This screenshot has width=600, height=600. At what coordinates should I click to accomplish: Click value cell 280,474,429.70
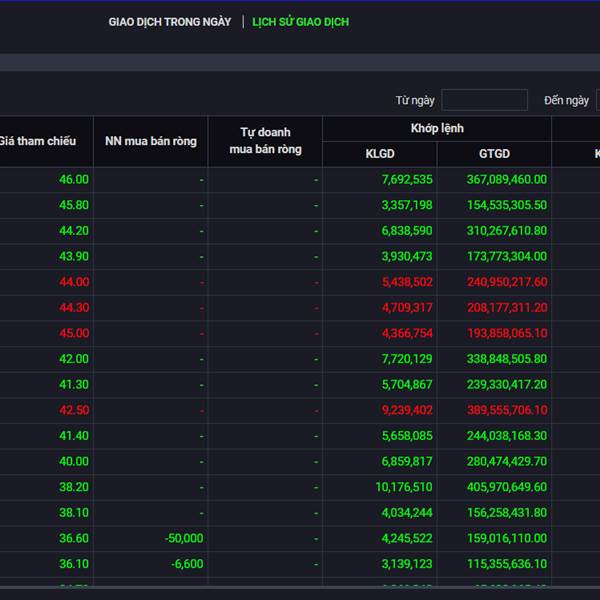coord(507,461)
